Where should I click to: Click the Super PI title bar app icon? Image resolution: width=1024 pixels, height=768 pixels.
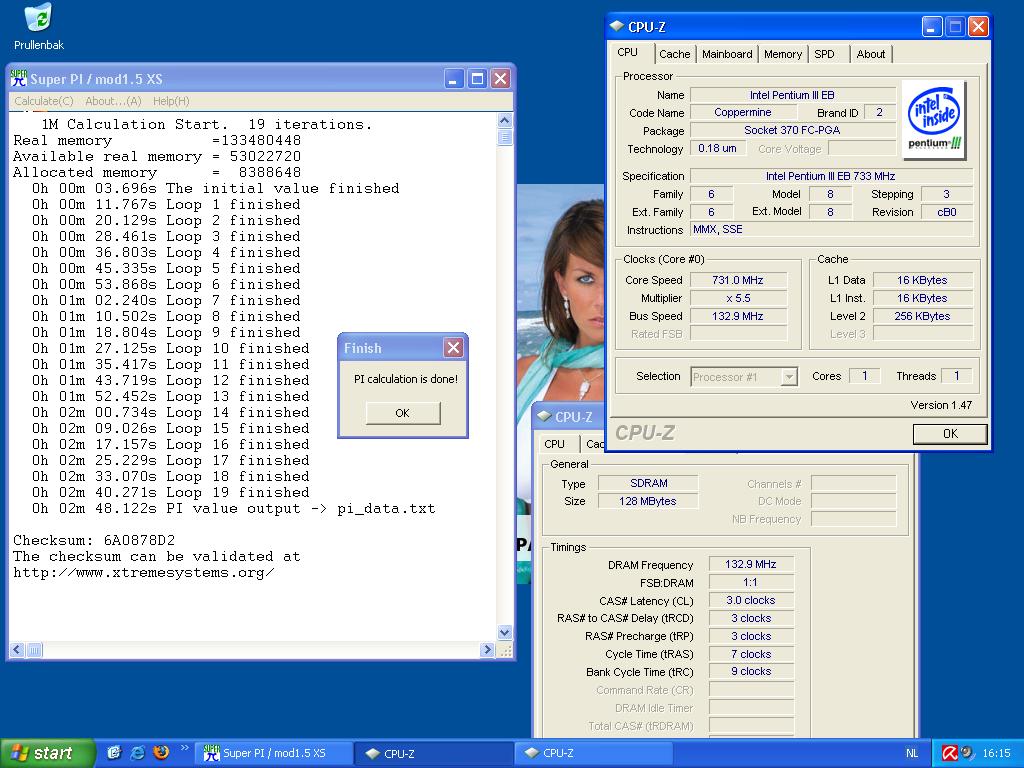coord(18,79)
